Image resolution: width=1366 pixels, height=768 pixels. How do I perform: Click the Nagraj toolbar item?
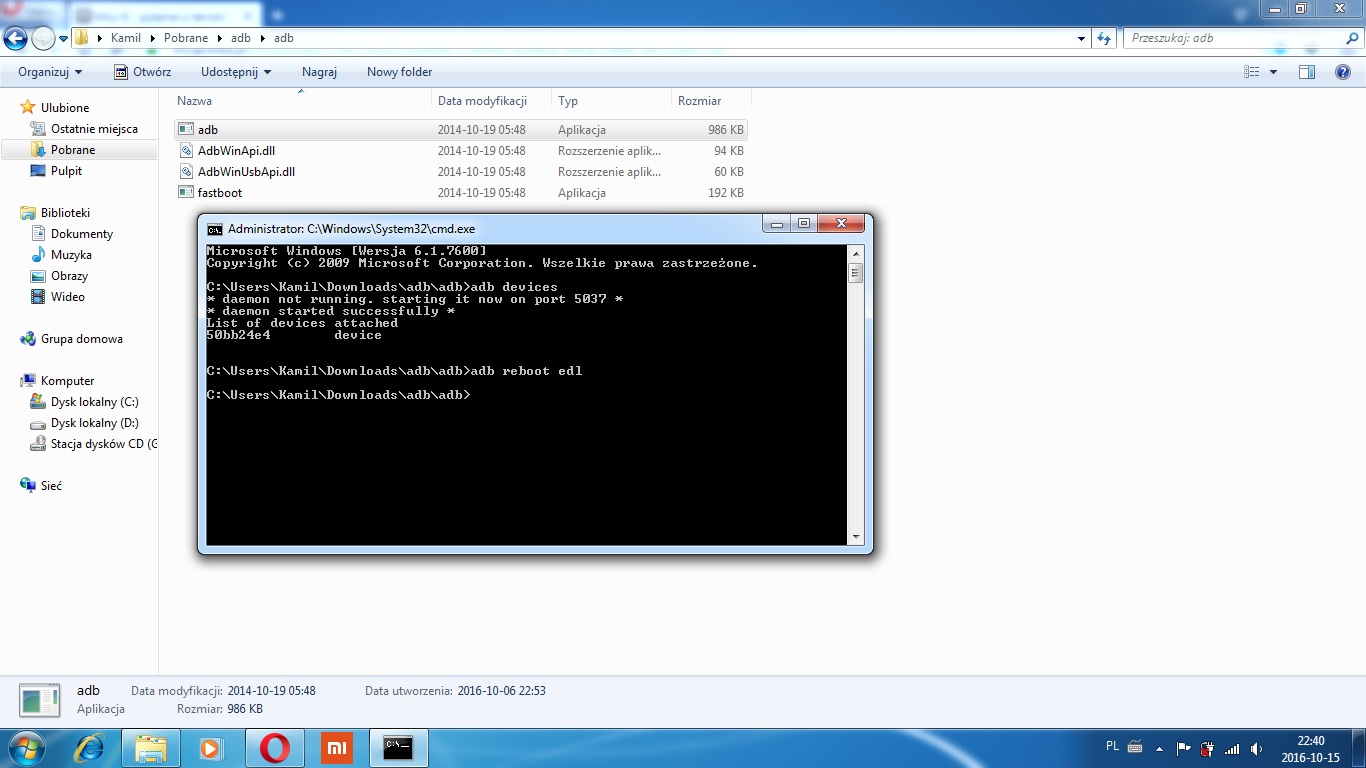[319, 72]
